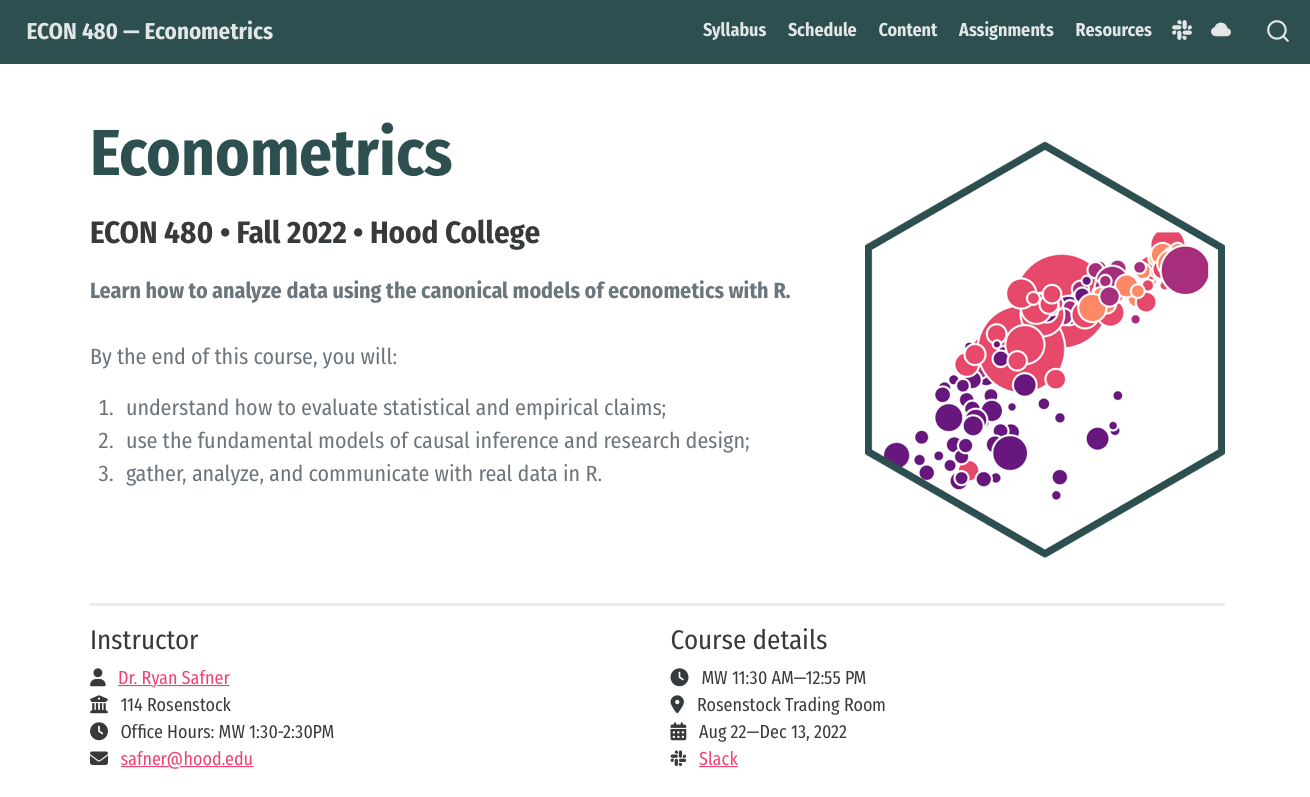Follow the Slack link in Course details
The width and height of the screenshot is (1310, 797).
coord(718,759)
